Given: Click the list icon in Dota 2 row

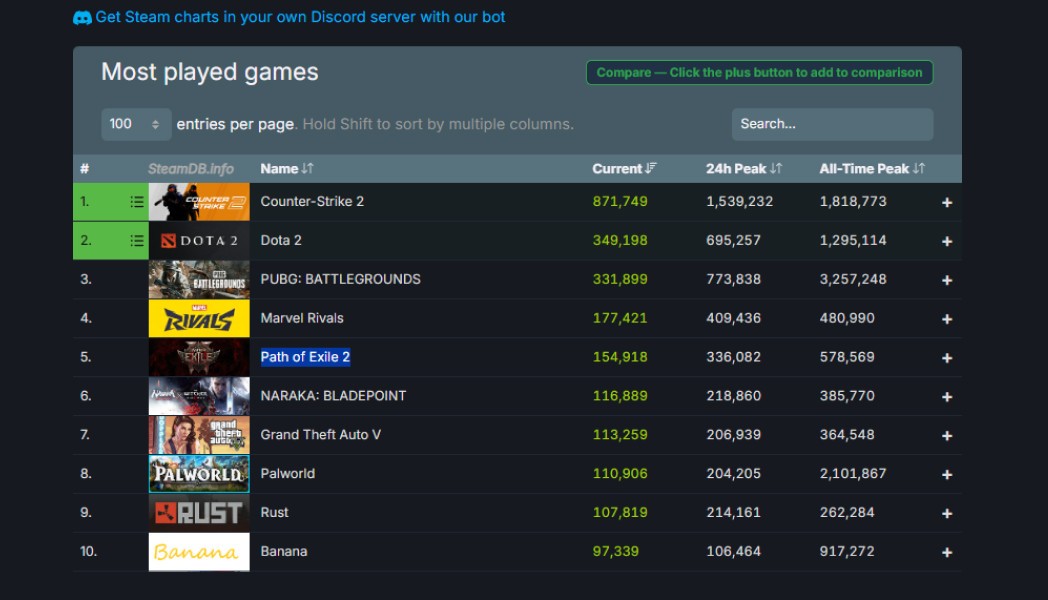Looking at the screenshot, I should (x=136, y=241).
